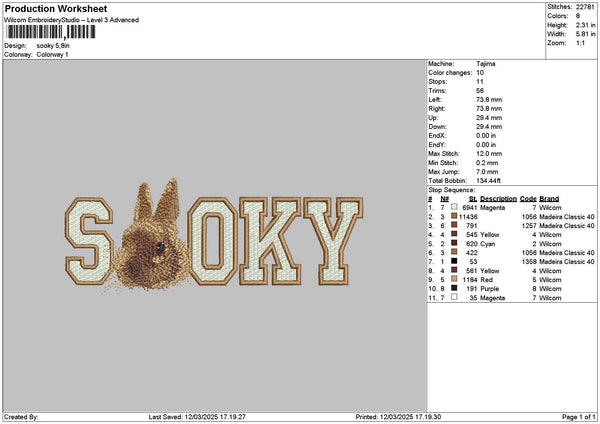Screen dimensions: 600x424
Task: Pick the Red swatch in stop 9
Action: [454, 279]
